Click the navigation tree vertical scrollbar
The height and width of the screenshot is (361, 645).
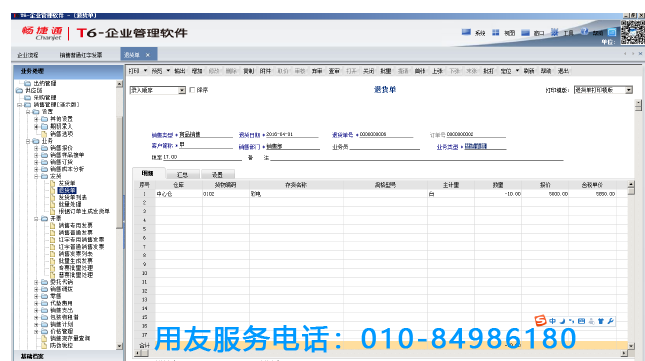(x=119, y=214)
